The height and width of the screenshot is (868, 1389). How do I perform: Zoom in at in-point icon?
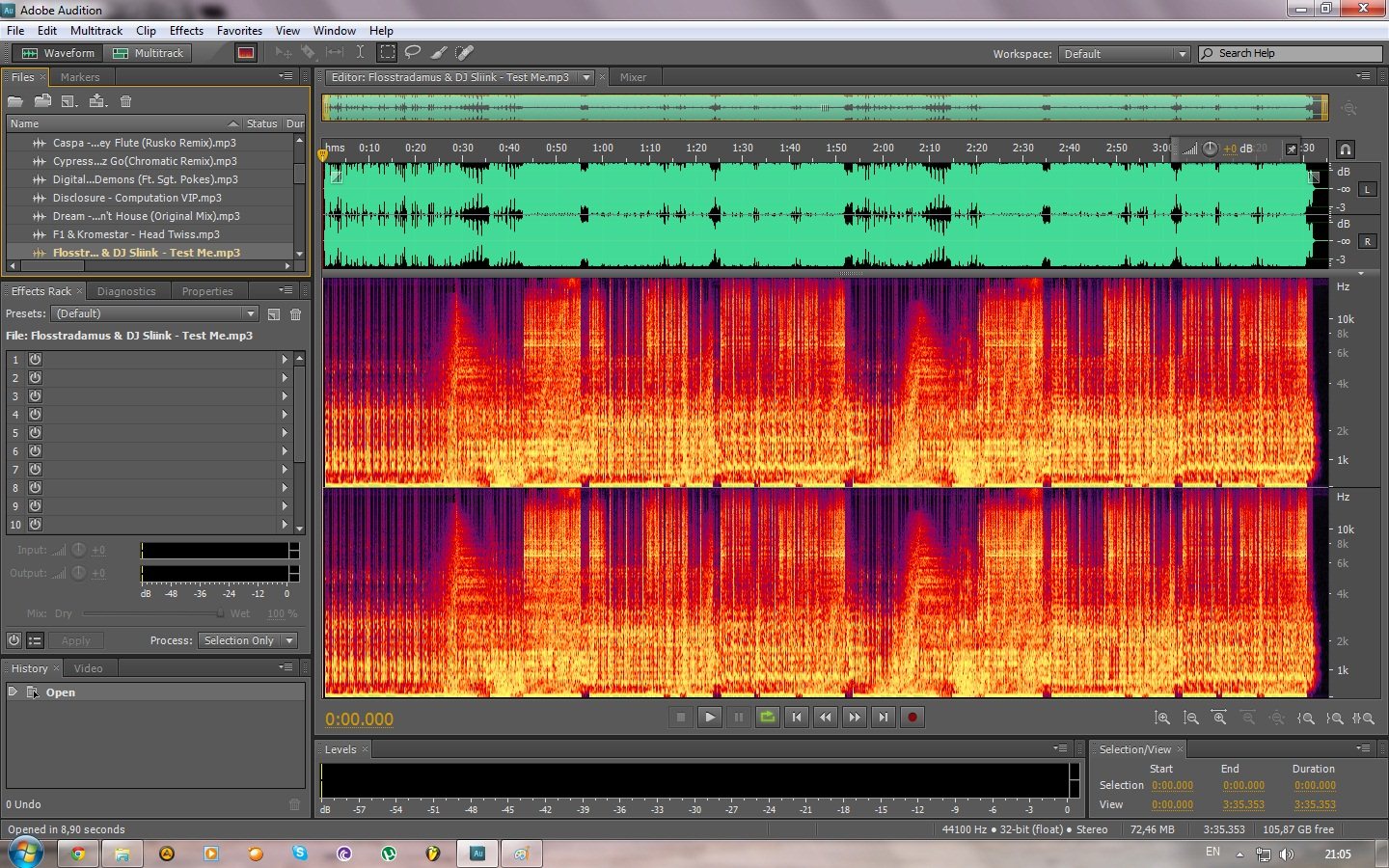tap(1306, 718)
